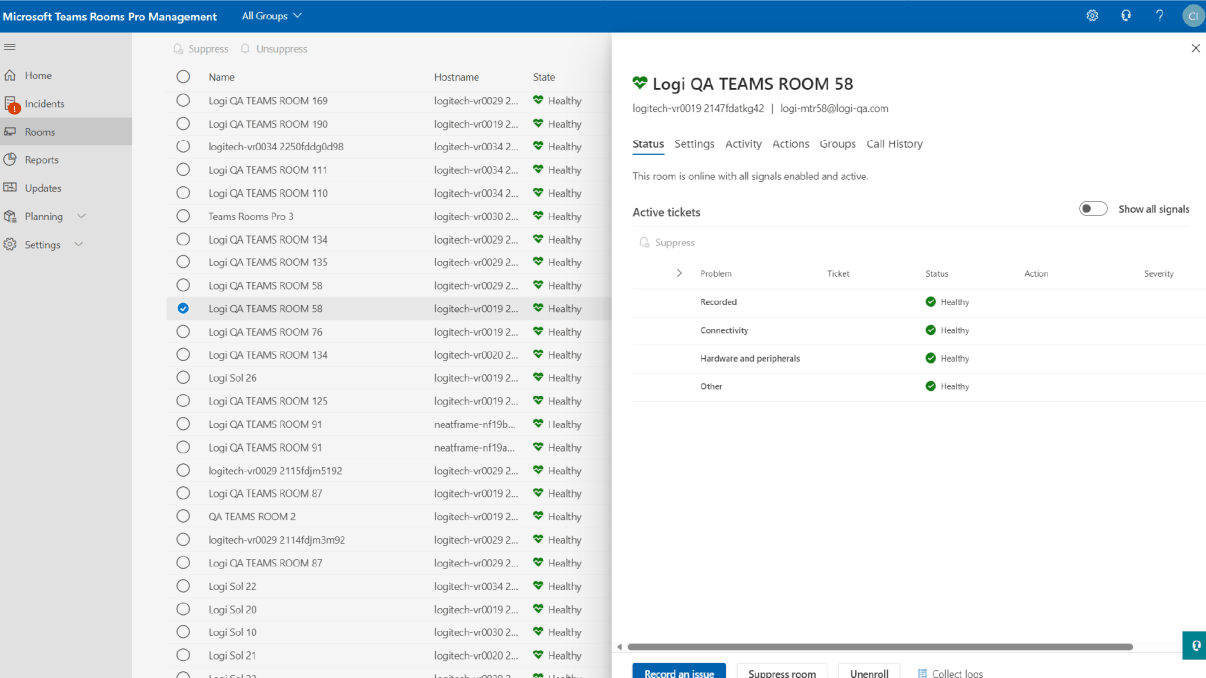The width and height of the screenshot is (1206, 678).
Task: Click the headset support icon in the top bar
Action: click(x=1126, y=16)
